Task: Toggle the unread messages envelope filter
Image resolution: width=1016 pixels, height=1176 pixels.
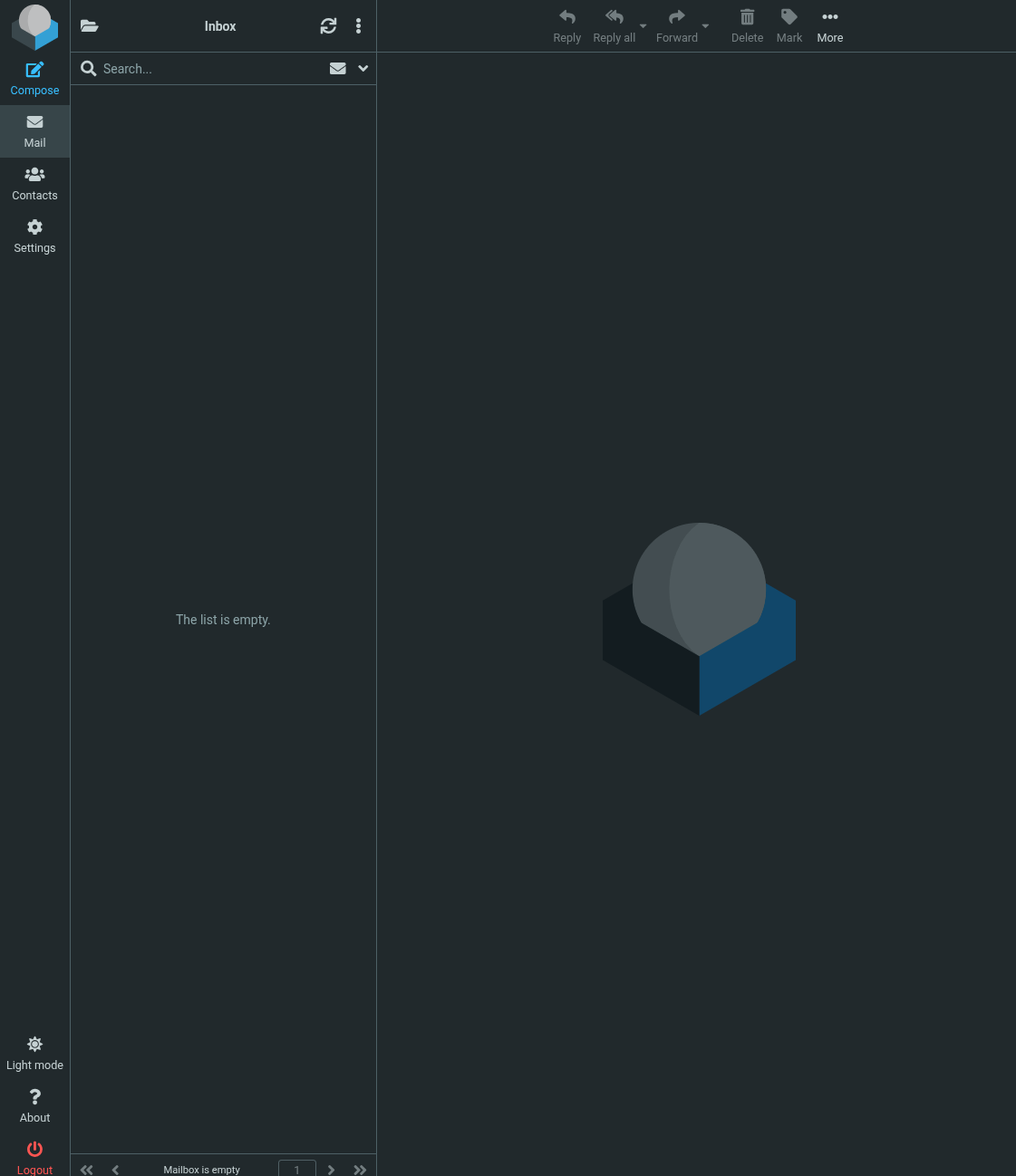Action: point(337,69)
